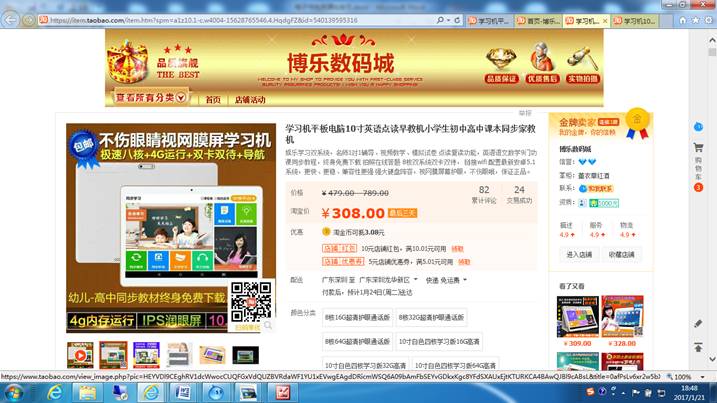
Task: Select 8核16G超清护眼通话版 option
Action: pos(355,317)
